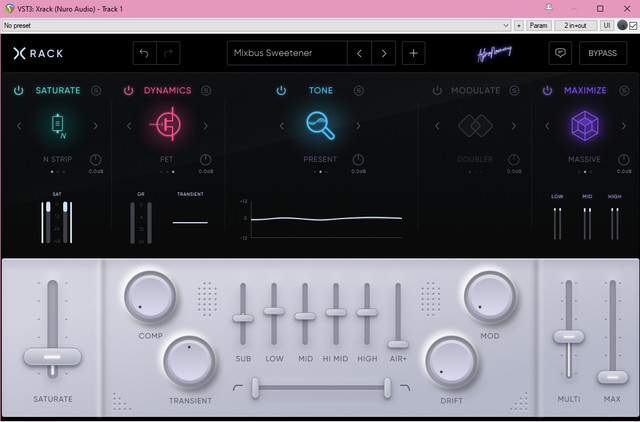The height and width of the screenshot is (422, 640).
Task: Toggle the Dynamics module power
Action: 129,91
